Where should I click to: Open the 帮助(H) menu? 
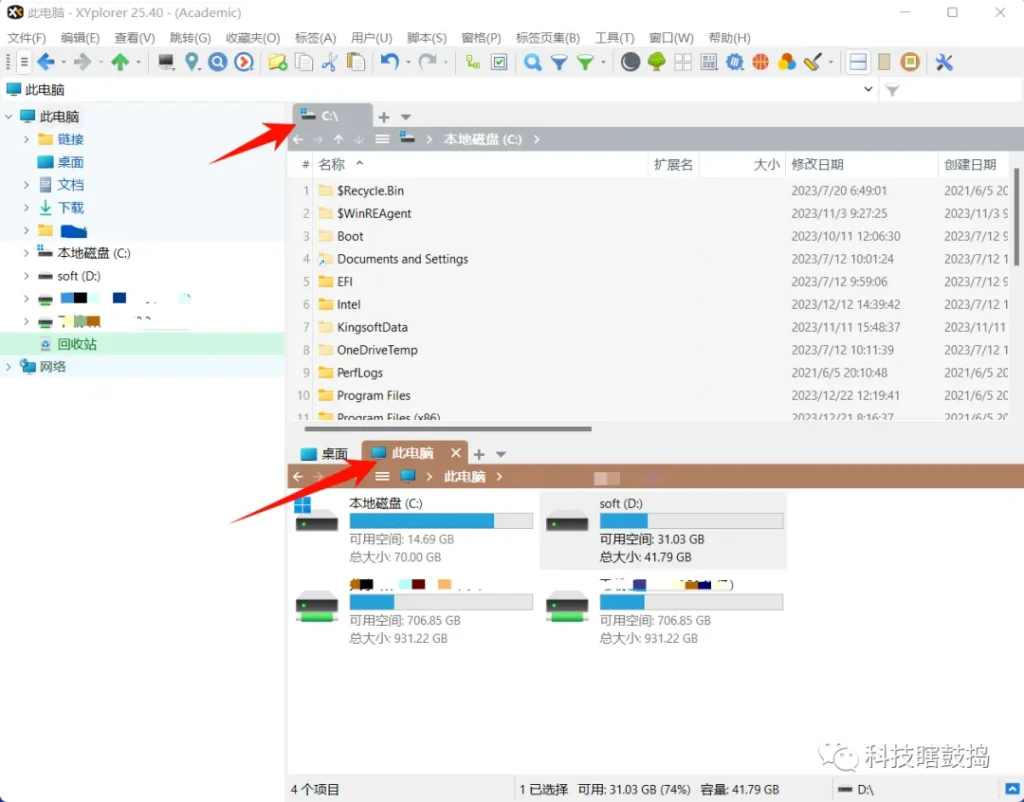[729, 38]
